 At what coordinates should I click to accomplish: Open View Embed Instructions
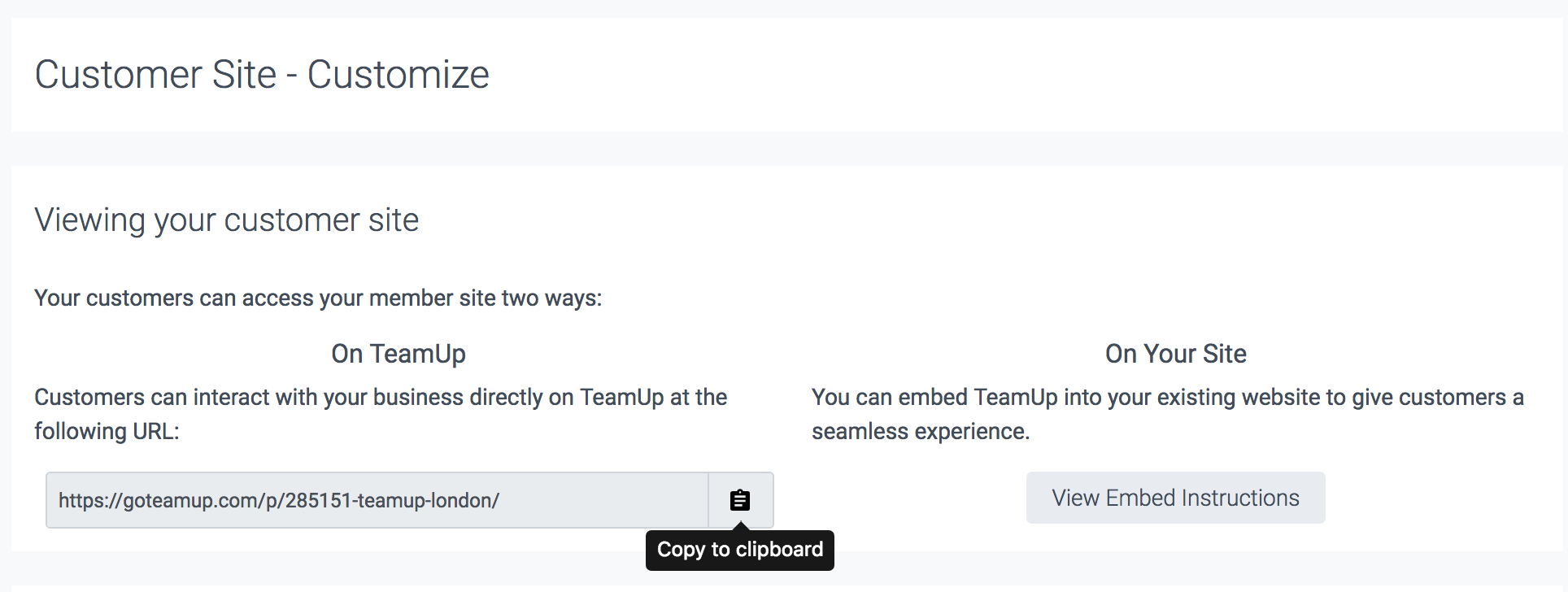1175,498
